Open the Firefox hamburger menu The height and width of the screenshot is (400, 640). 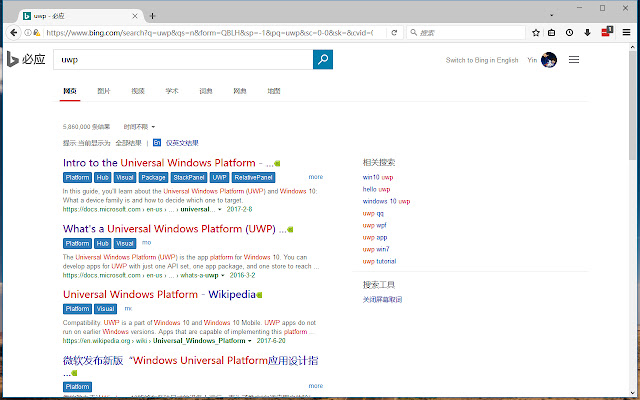(x=627, y=33)
